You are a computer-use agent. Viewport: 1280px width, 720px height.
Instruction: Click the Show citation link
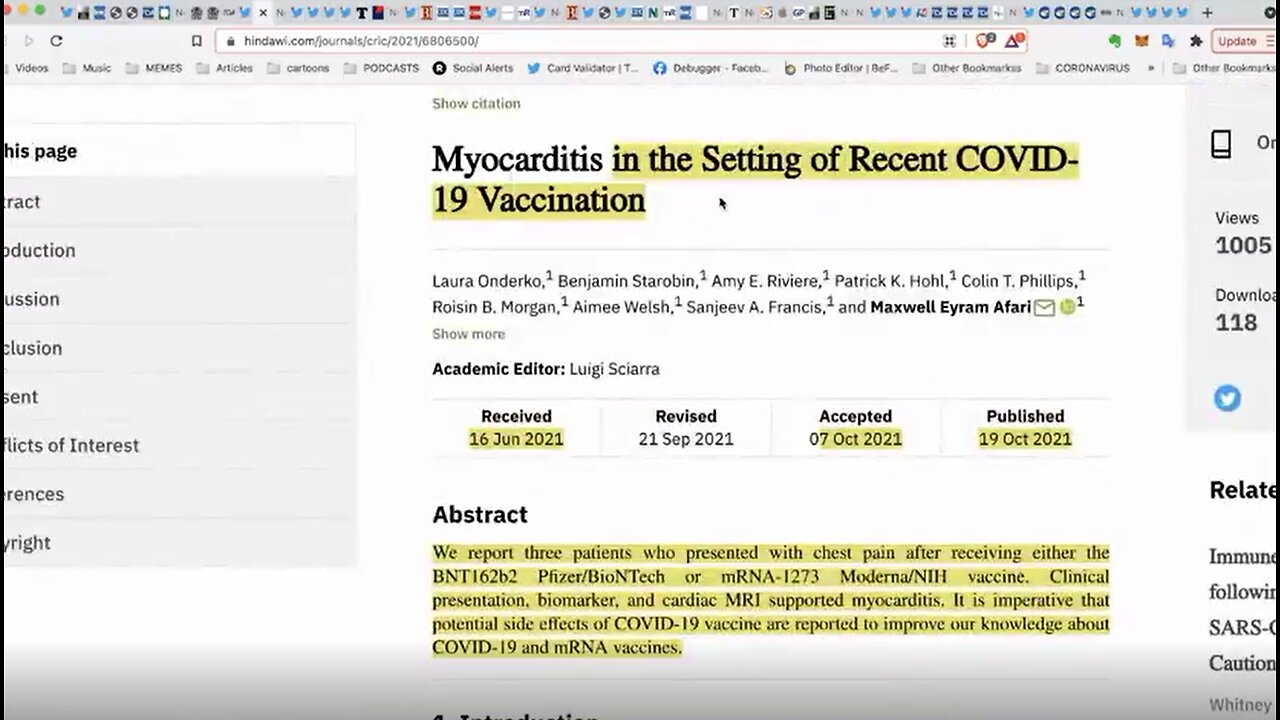[476, 103]
